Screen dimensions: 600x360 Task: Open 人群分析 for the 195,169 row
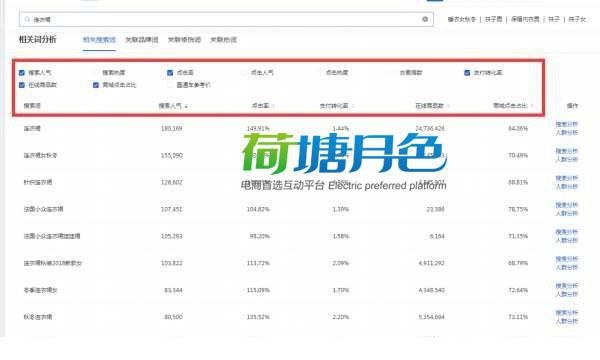click(567, 133)
